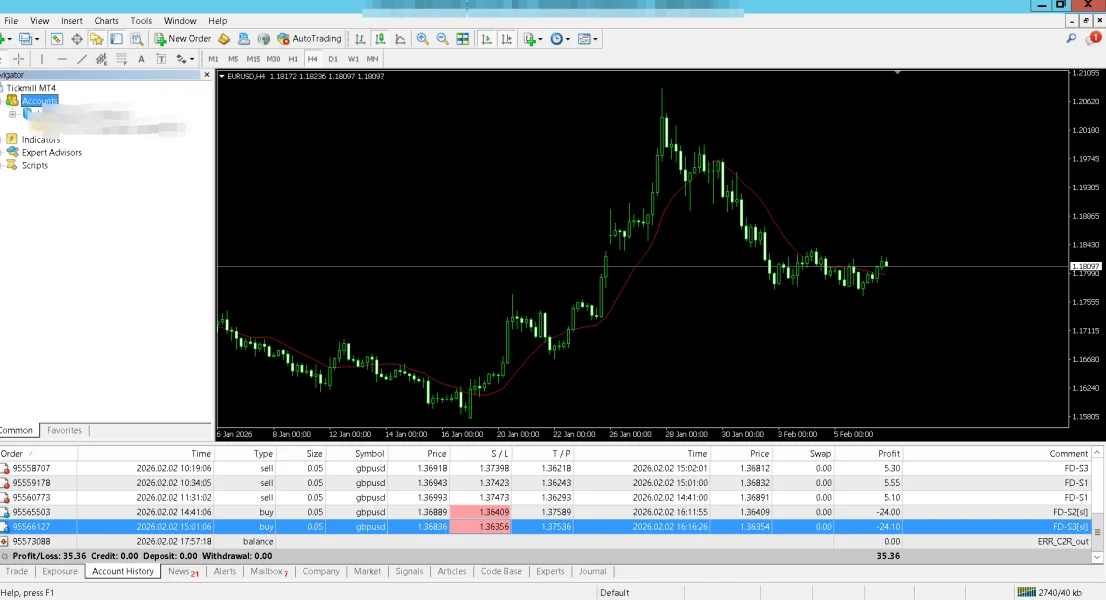The height and width of the screenshot is (600, 1106).
Task: Switch chart timeframe to D1
Action: [x=333, y=59]
